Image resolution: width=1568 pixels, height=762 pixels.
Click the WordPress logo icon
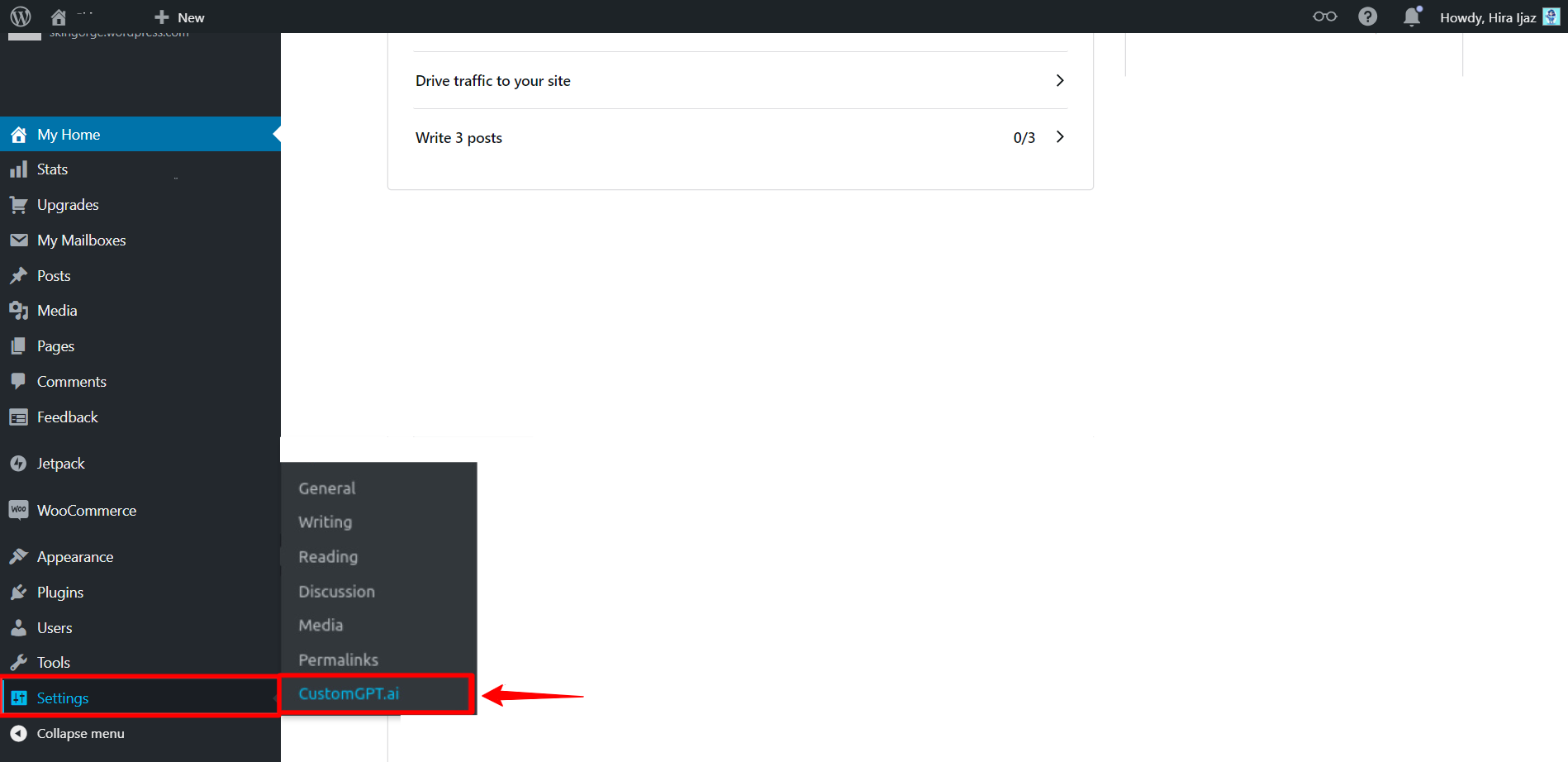coord(21,17)
